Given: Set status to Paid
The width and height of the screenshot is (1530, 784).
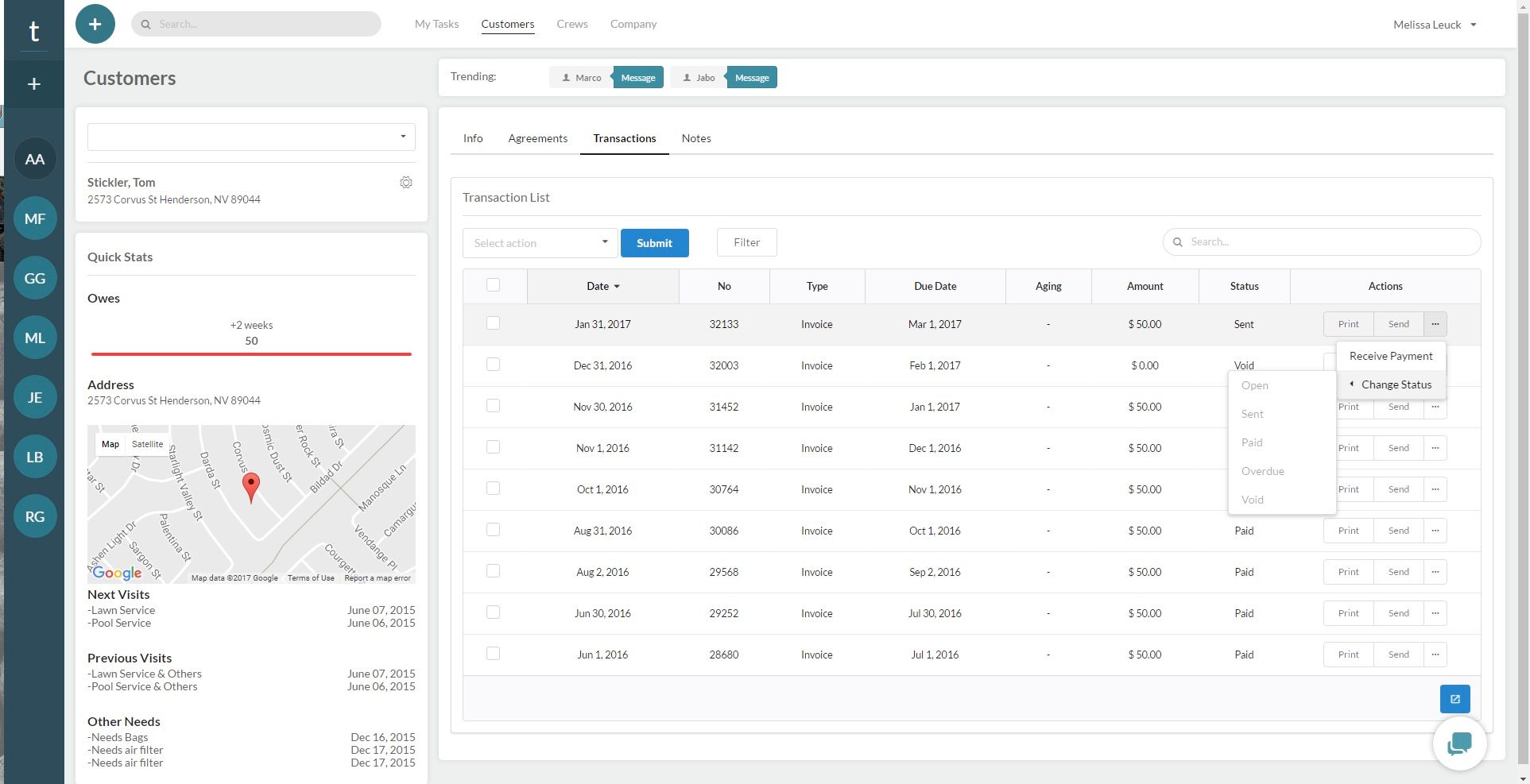Looking at the screenshot, I should pos(1282,442).
